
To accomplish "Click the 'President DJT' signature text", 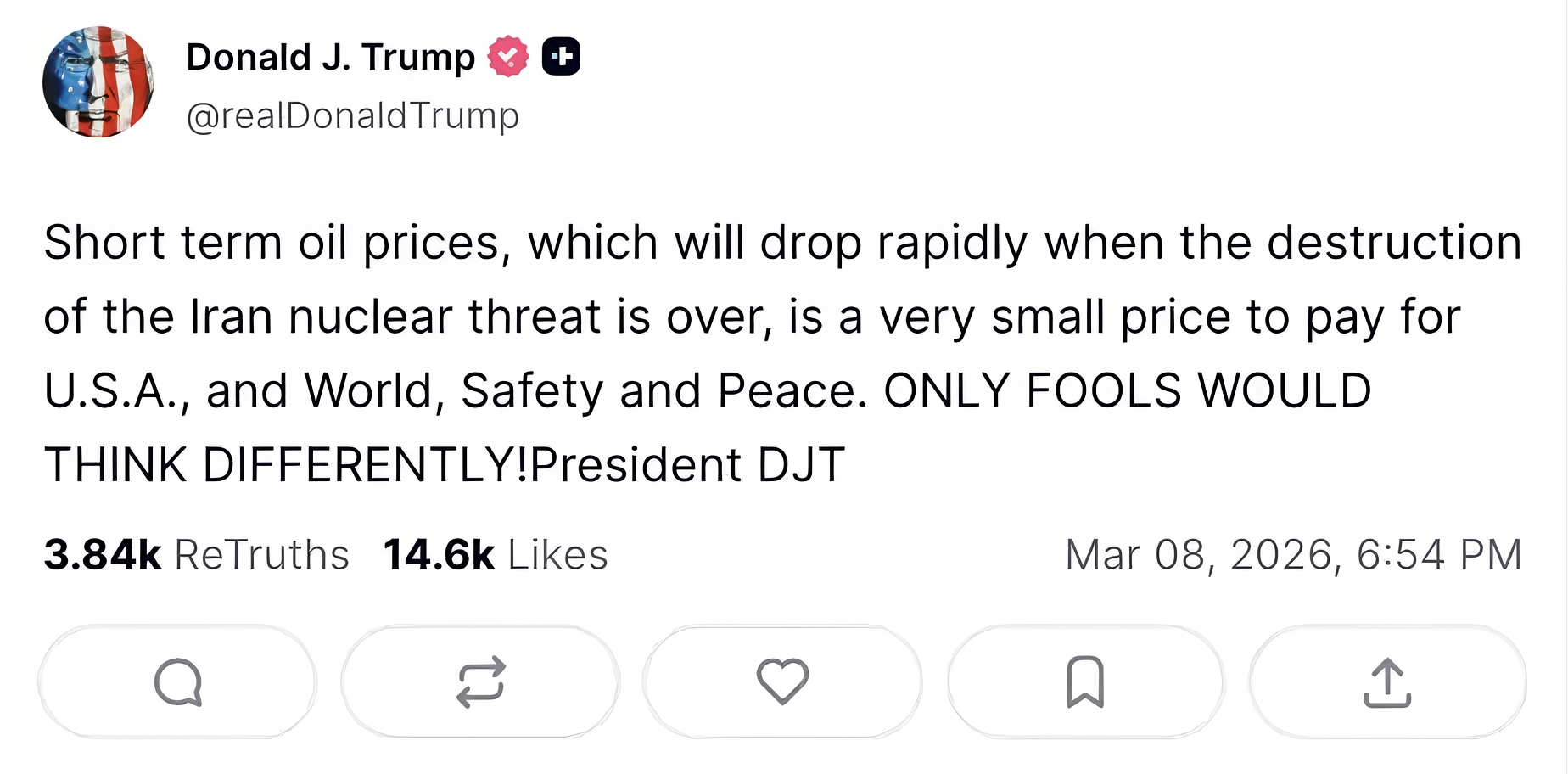I will pyautogui.click(x=687, y=465).
